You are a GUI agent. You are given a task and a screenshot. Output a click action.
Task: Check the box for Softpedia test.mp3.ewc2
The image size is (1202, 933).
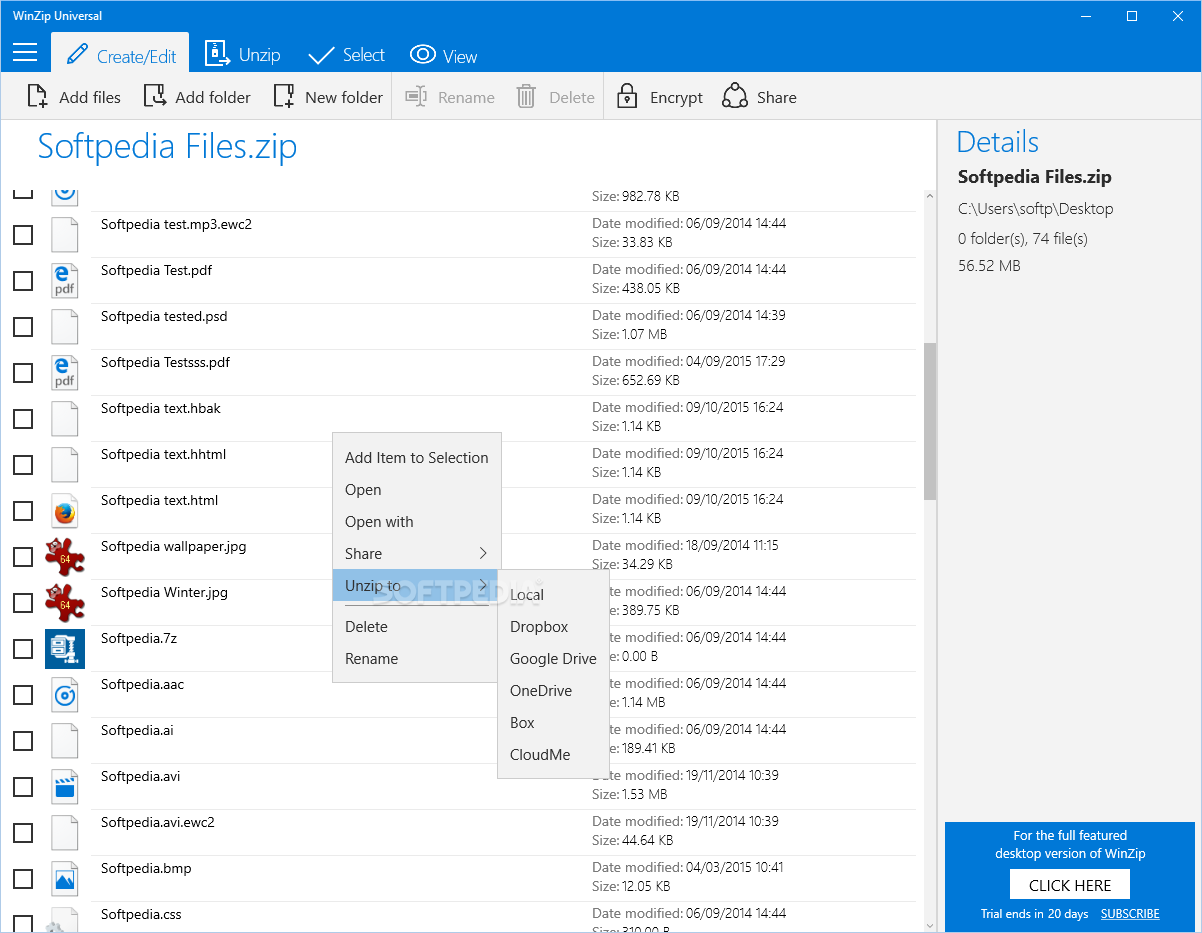tap(23, 235)
